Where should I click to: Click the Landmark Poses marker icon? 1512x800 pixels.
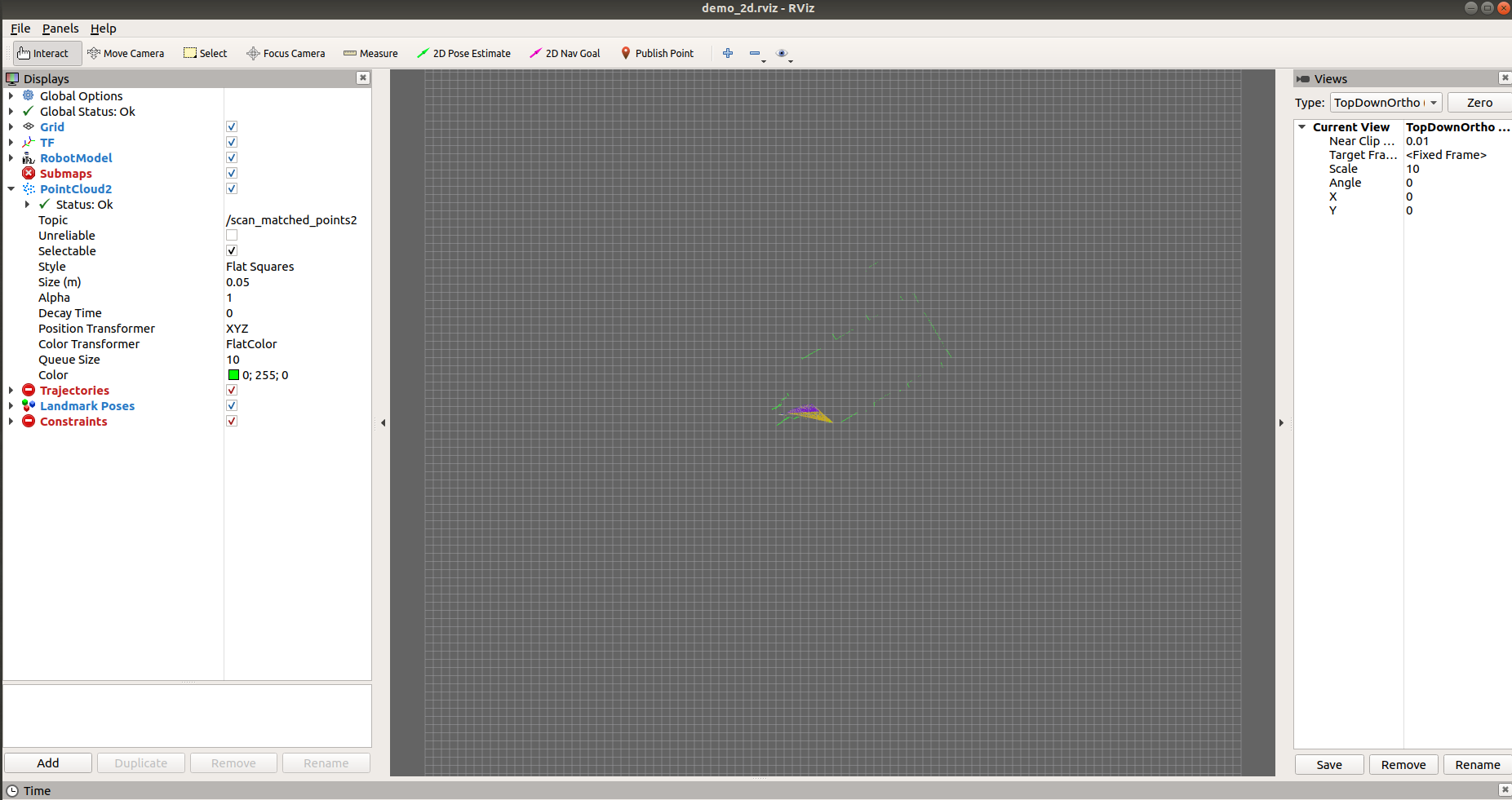pyautogui.click(x=29, y=405)
